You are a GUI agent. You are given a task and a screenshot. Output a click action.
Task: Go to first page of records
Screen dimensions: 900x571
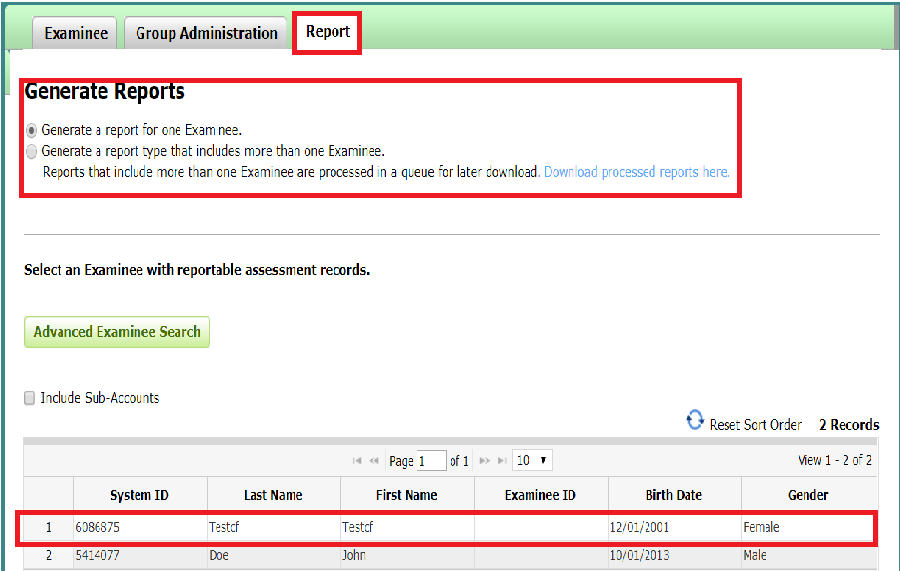tap(357, 461)
